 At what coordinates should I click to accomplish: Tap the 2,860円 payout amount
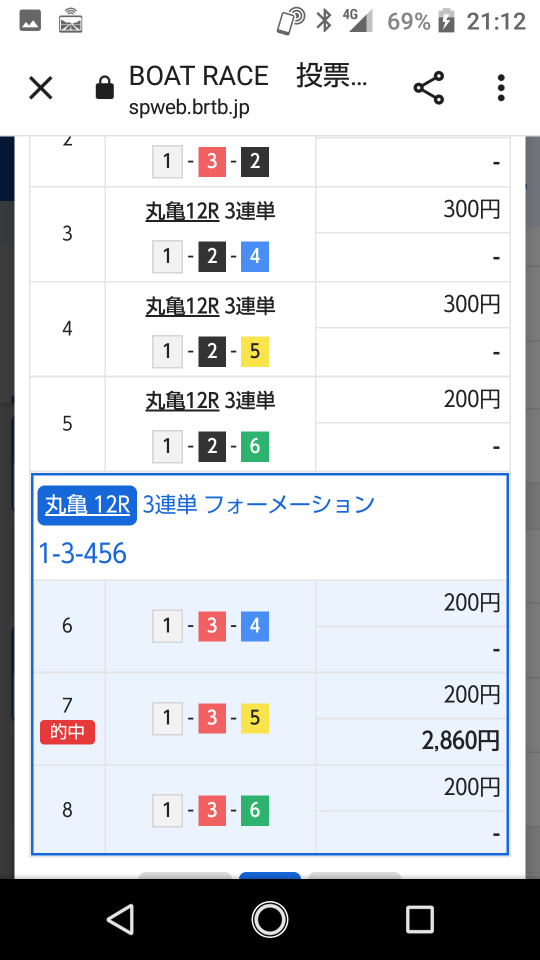point(460,741)
